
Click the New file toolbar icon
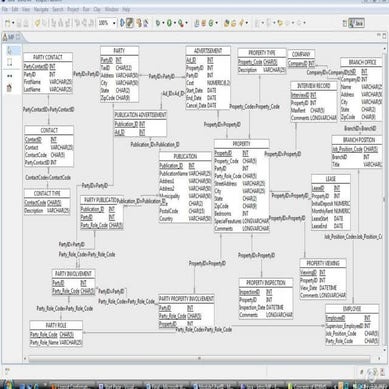(x=7, y=23)
